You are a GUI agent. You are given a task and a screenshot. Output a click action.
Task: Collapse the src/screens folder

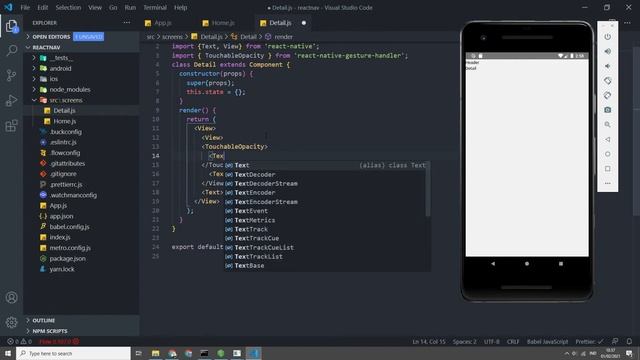(x=81, y=100)
